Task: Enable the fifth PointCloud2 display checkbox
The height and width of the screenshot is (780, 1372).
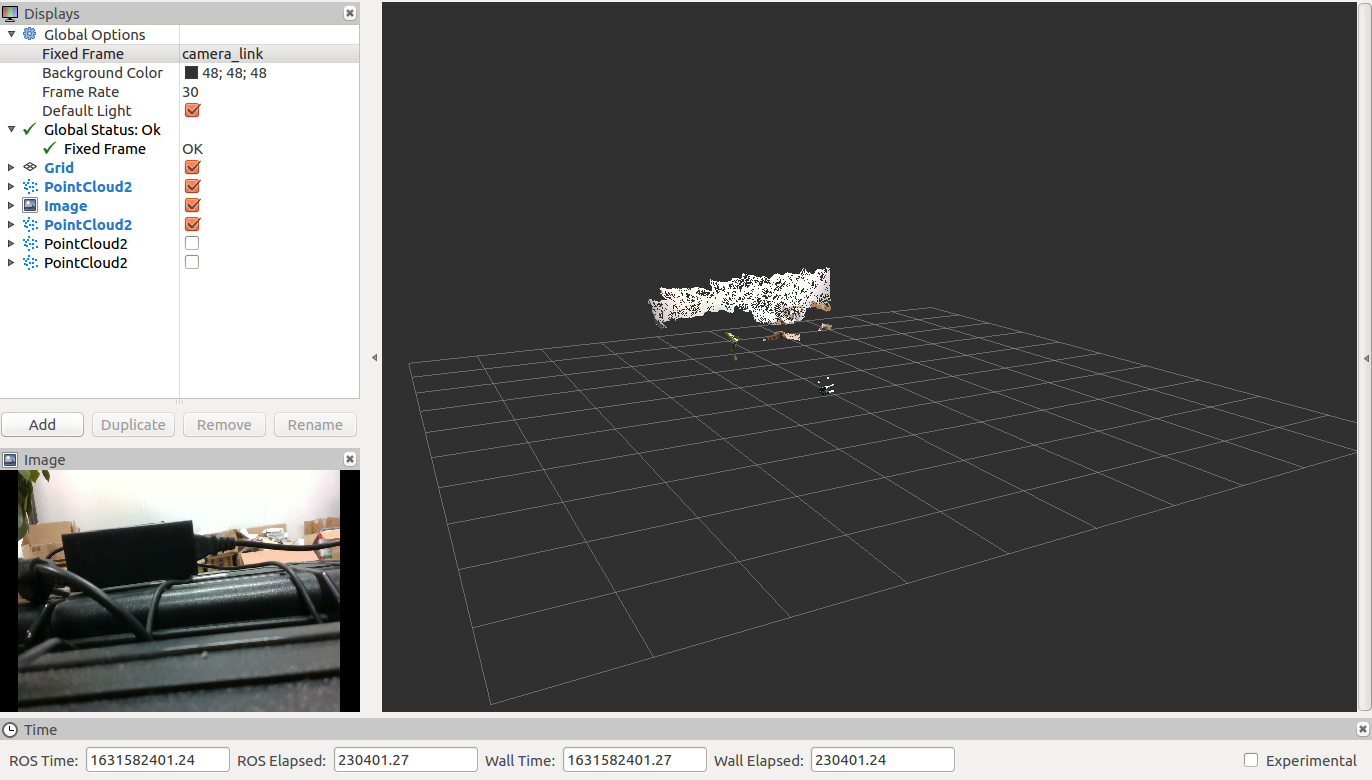Action: [191, 243]
